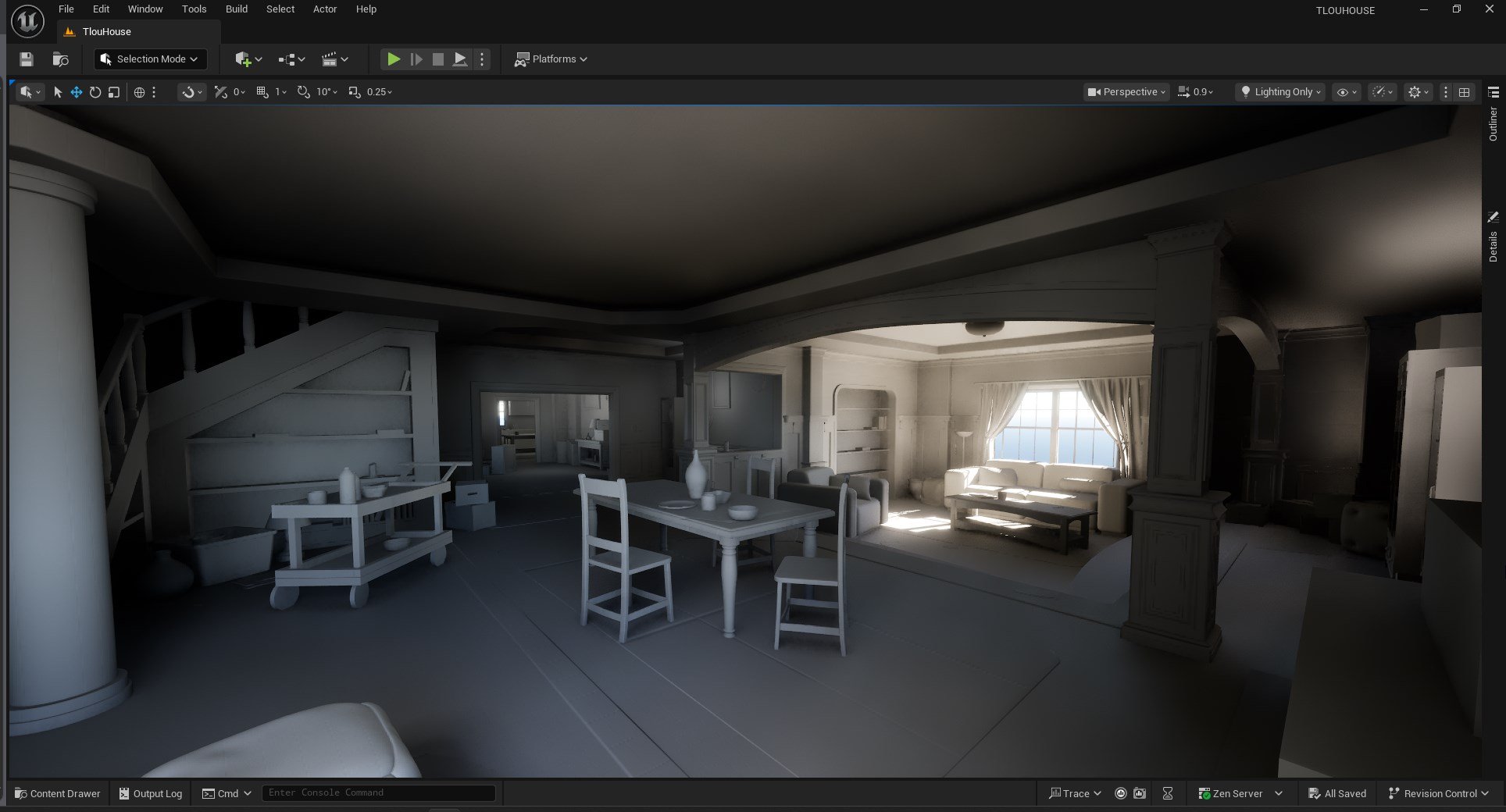Viewport: 1506px width, 812px height.
Task: Open the Add content cube-plus menu
Action: 248,59
